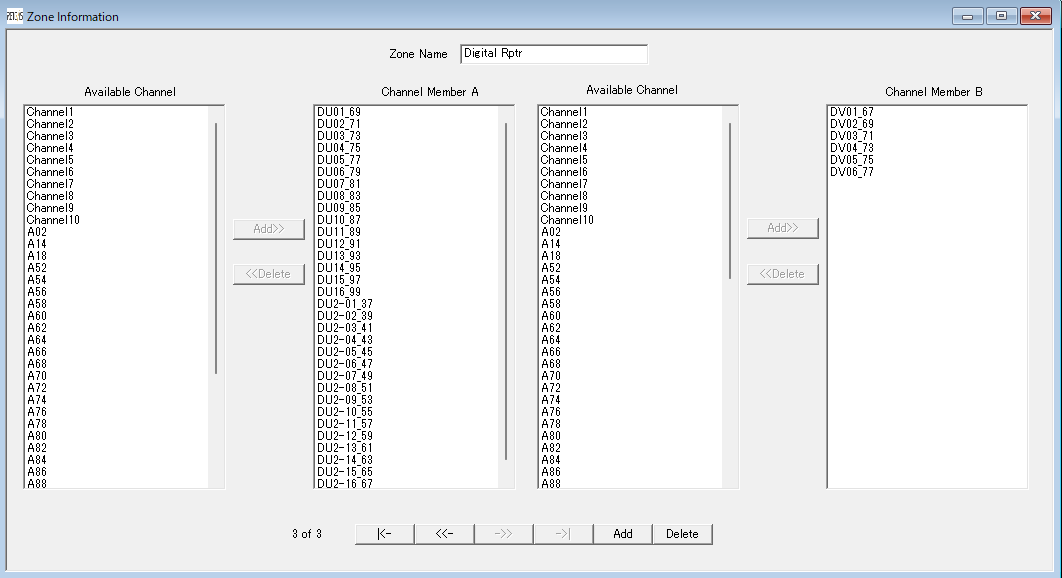Select DU16_99 in Channel Member A list
The image size is (1062, 578).
[x=339, y=292]
